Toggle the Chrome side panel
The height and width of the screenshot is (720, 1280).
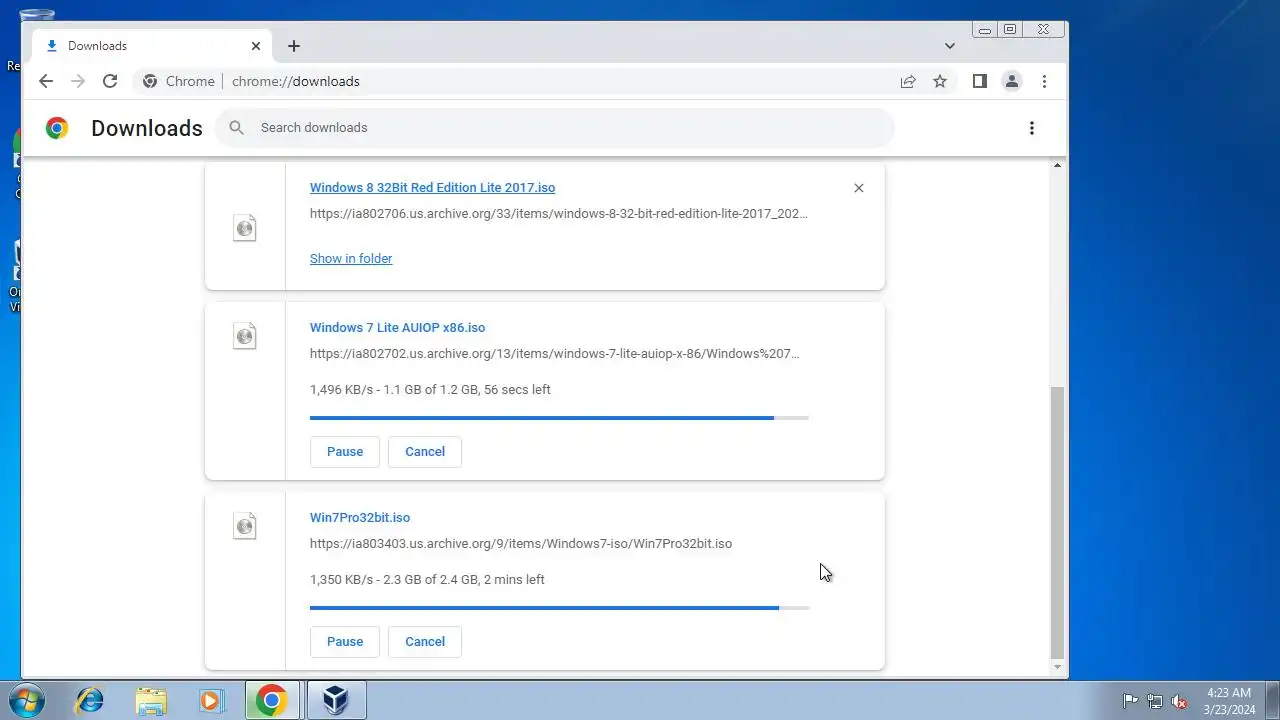coord(980,81)
